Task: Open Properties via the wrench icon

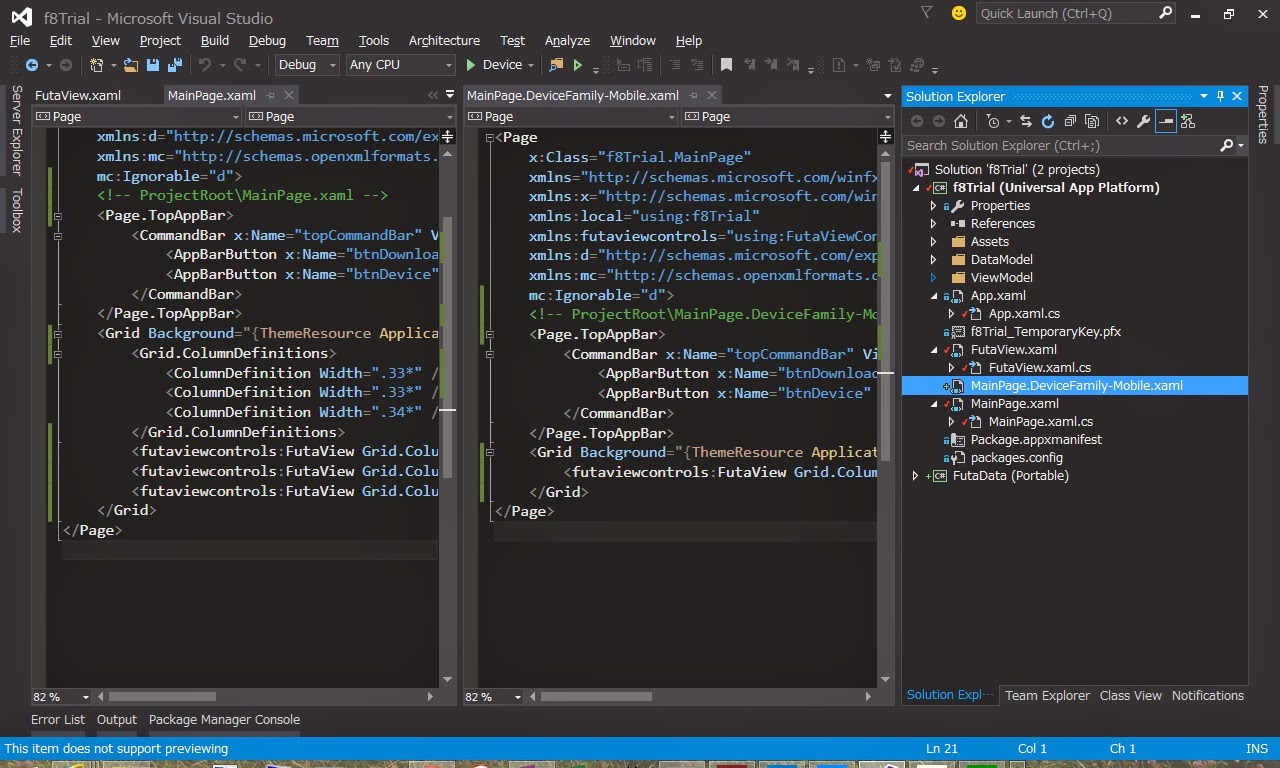Action: 1144,121
